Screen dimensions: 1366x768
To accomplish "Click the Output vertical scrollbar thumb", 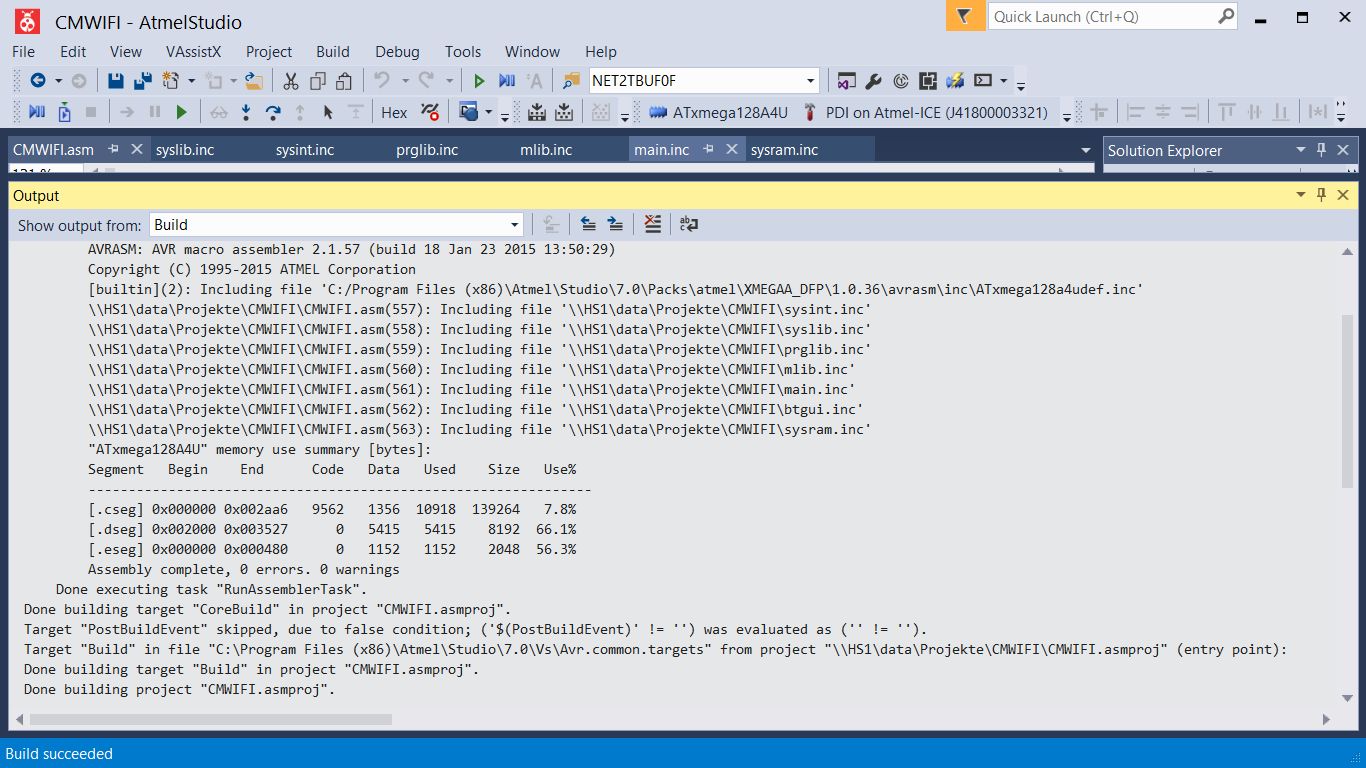I will click(1347, 401).
